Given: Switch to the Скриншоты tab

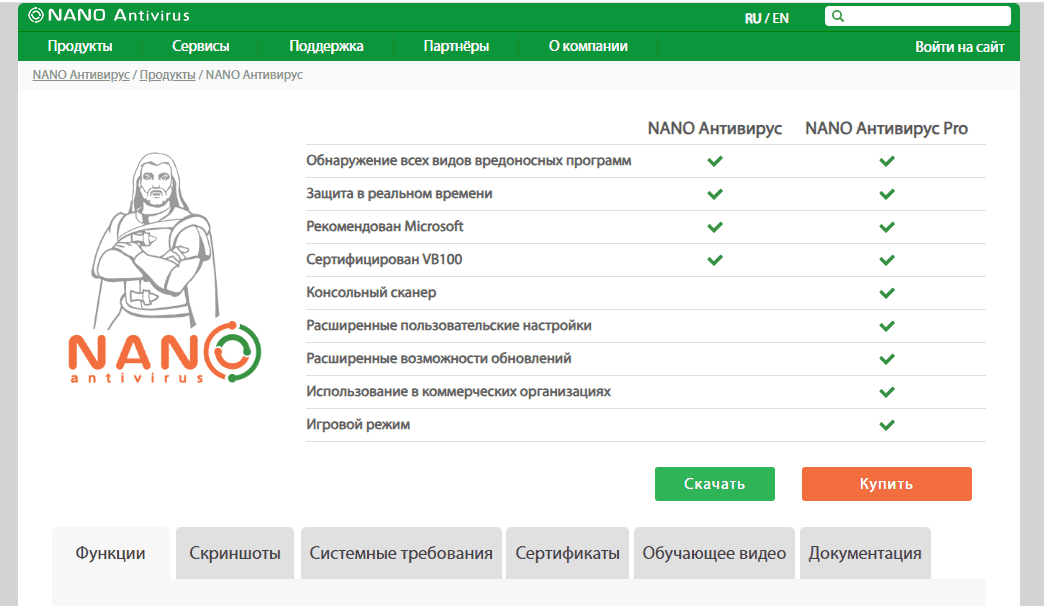Looking at the screenshot, I should pyautogui.click(x=235, y=553).
